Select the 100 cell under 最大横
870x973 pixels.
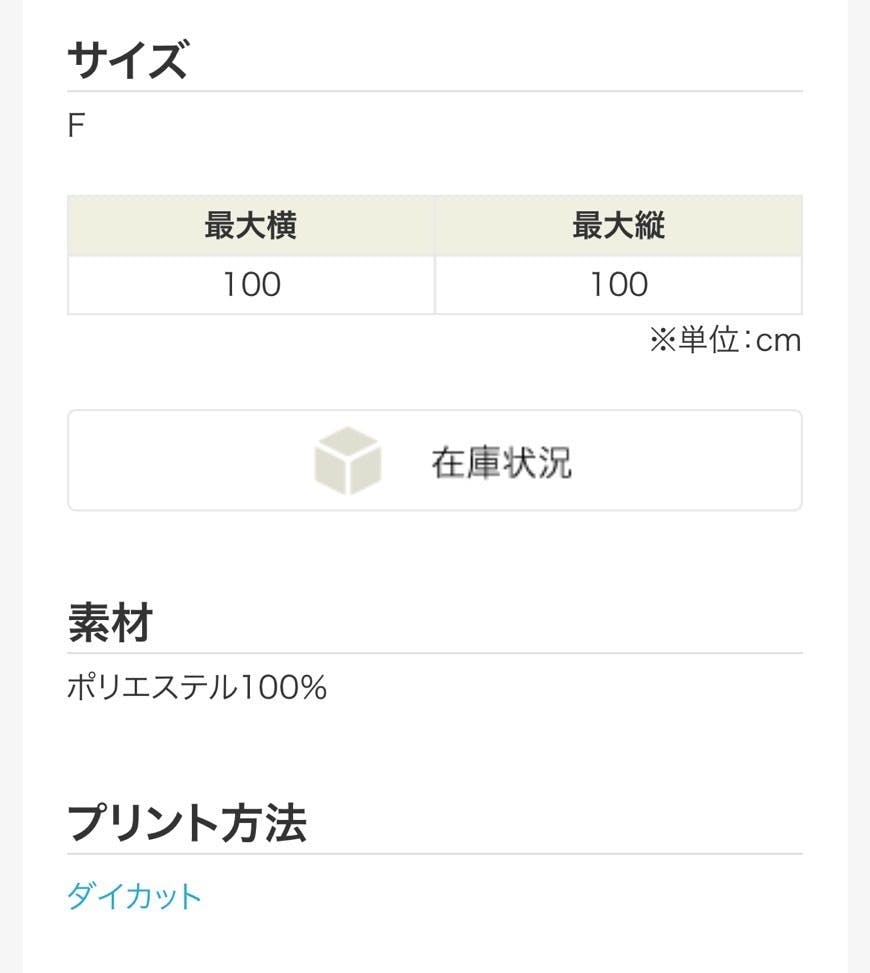point(251,285)
